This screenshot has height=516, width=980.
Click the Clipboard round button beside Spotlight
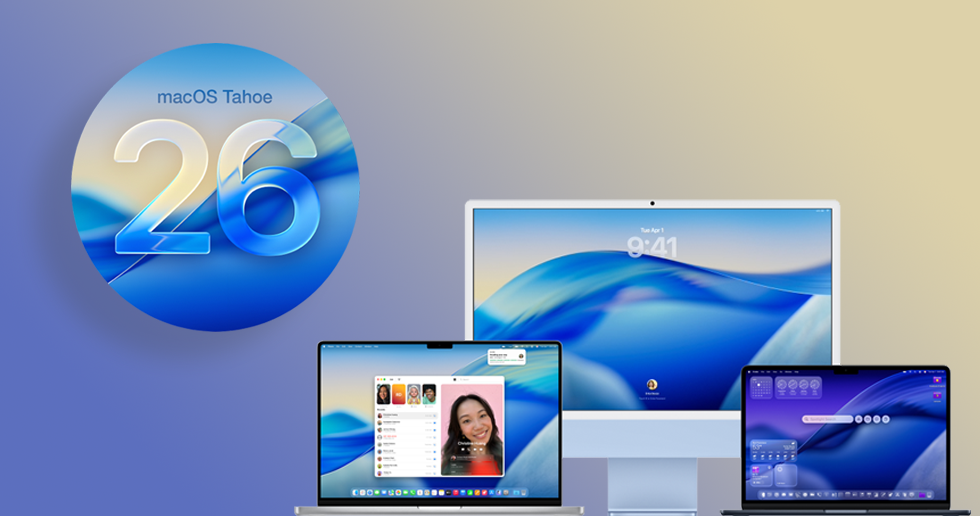click(x=886, y=419)
